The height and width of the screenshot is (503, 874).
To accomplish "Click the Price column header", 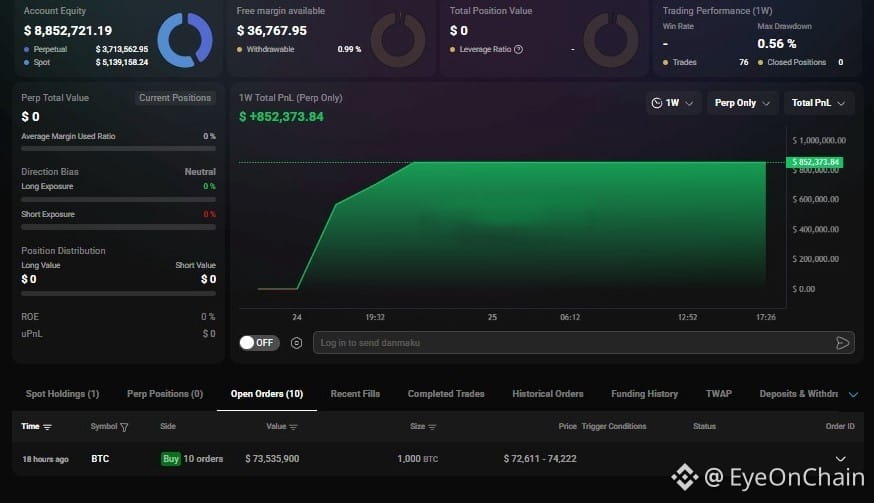I will point(567,427).
